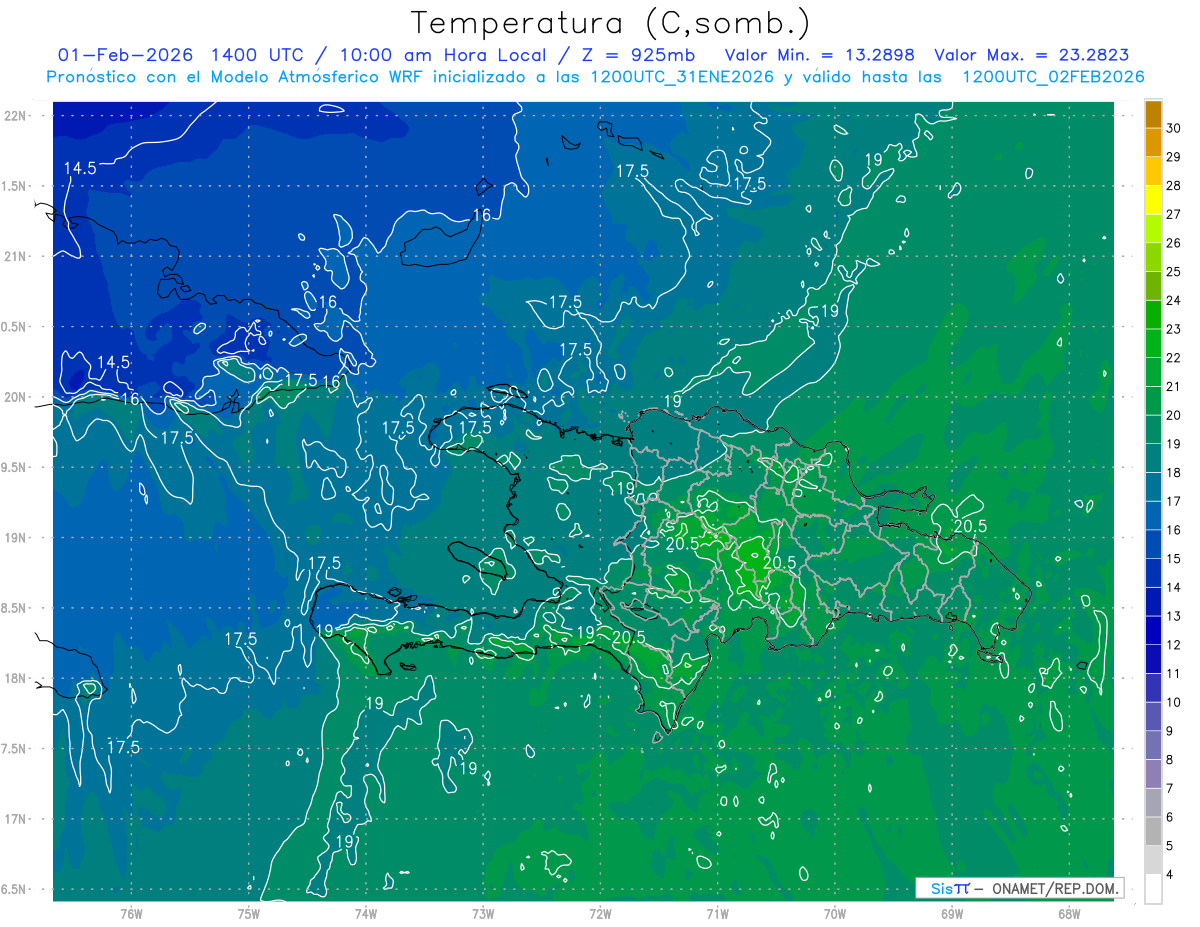Click the '15' label on the color scale
This screenshot has height=927, width=1200.
click(x=1174, y=559)
